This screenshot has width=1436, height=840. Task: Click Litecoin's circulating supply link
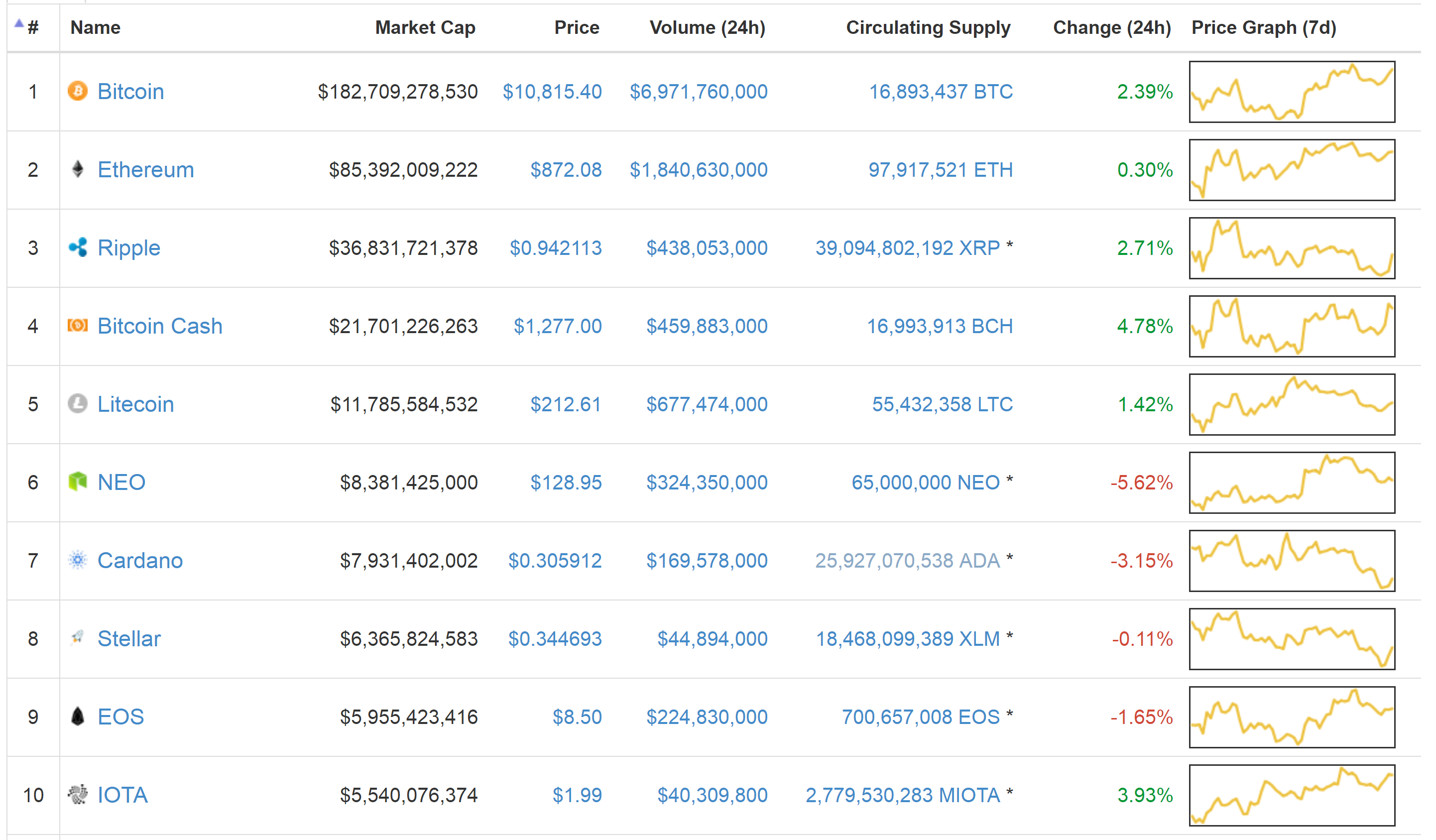tap(940, 404)
